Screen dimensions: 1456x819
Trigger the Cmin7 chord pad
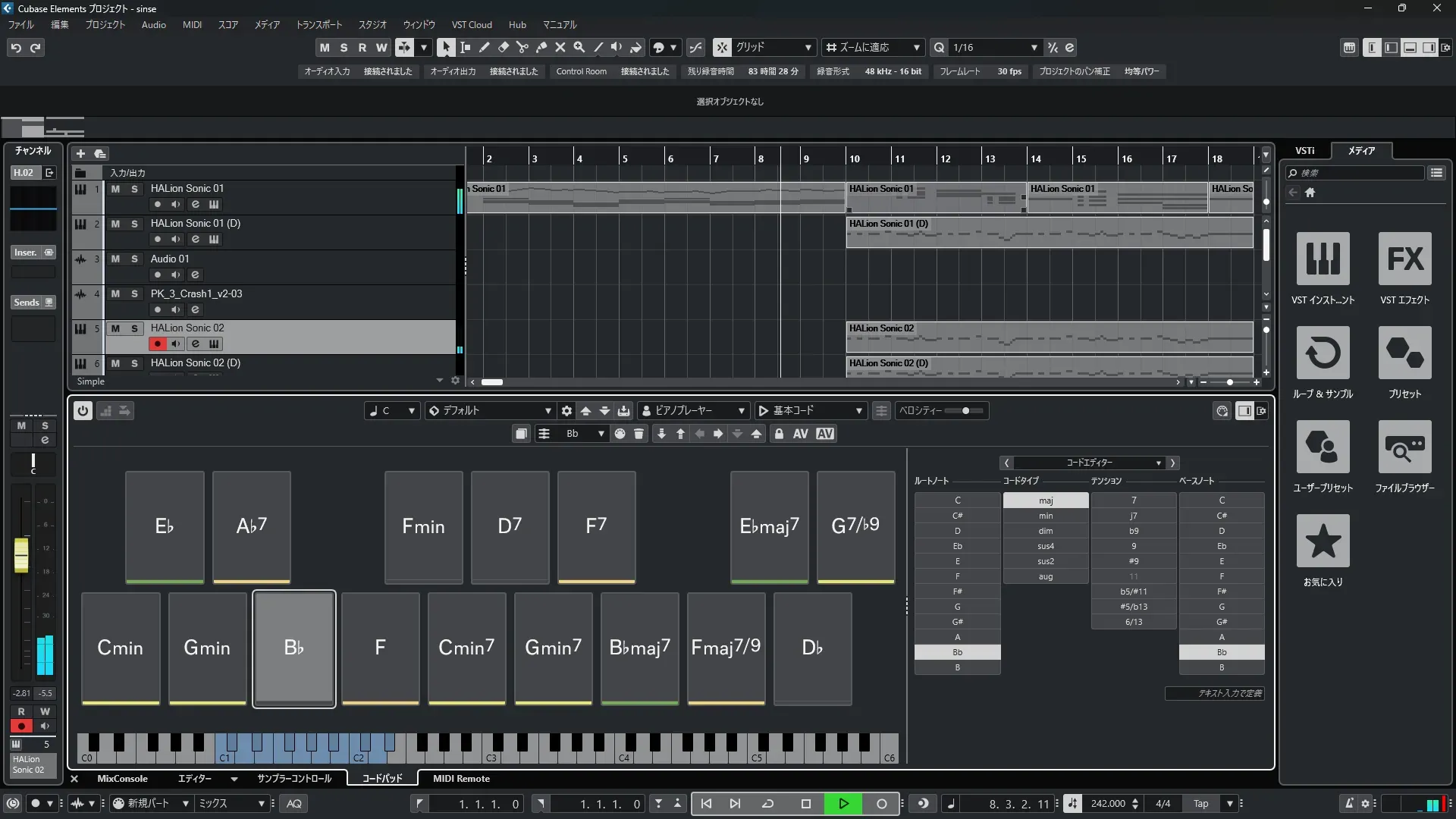coord(466,648)
